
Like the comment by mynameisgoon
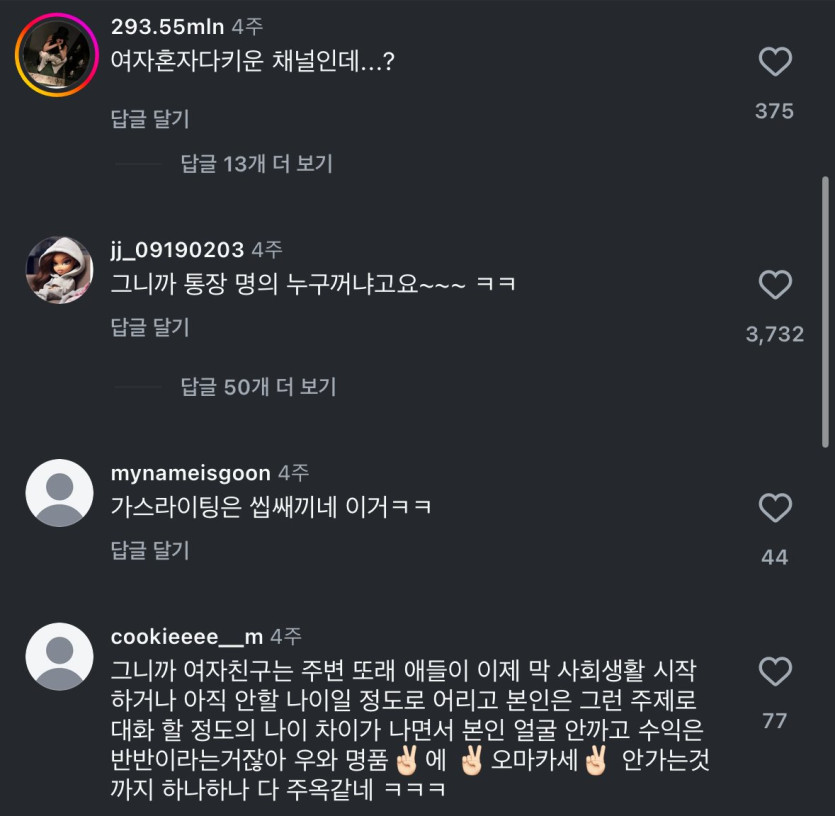click(775, 508)
